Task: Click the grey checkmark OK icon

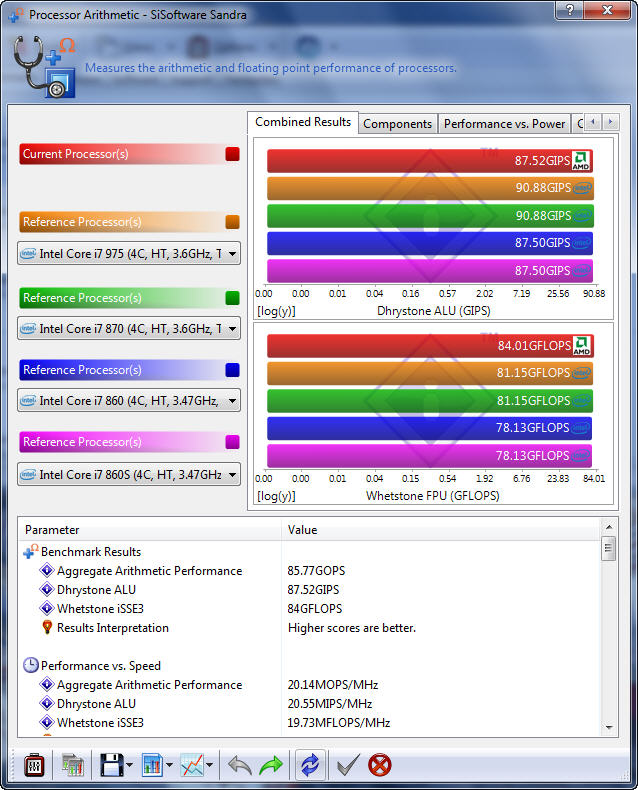Action: coord(348,765)
